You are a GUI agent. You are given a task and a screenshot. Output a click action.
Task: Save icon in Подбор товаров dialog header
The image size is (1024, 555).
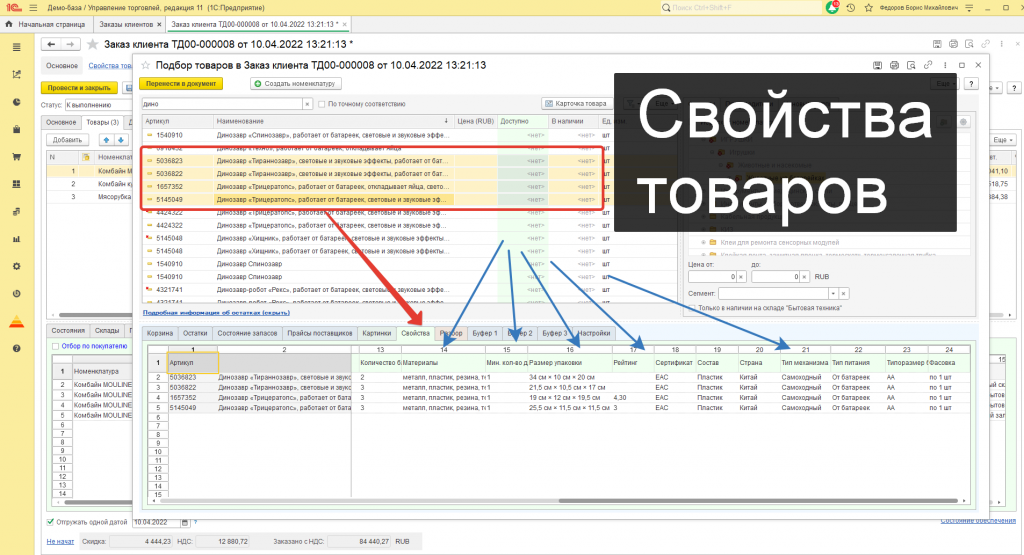877,65
